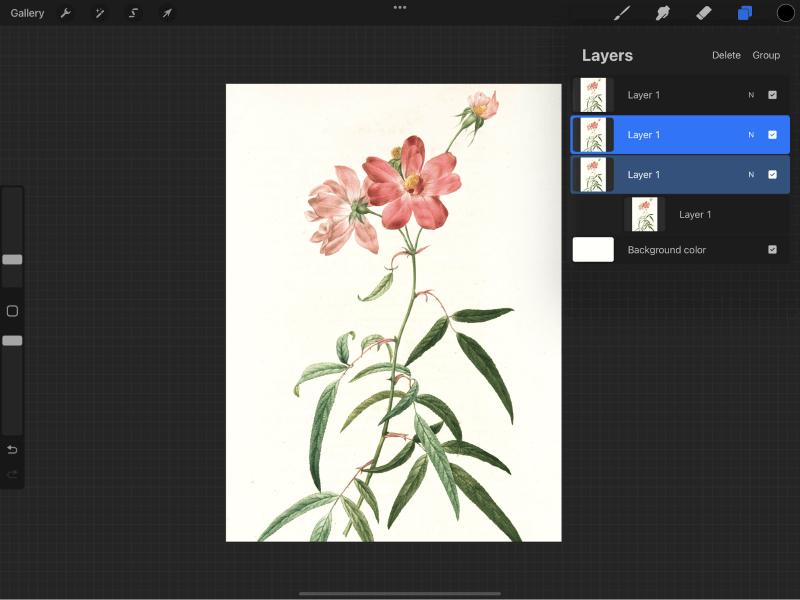Tap the dark blue highlighted Layer 1 row
Image resolution: width=800 pixels, height=600 pixels.
coord(680,174)
